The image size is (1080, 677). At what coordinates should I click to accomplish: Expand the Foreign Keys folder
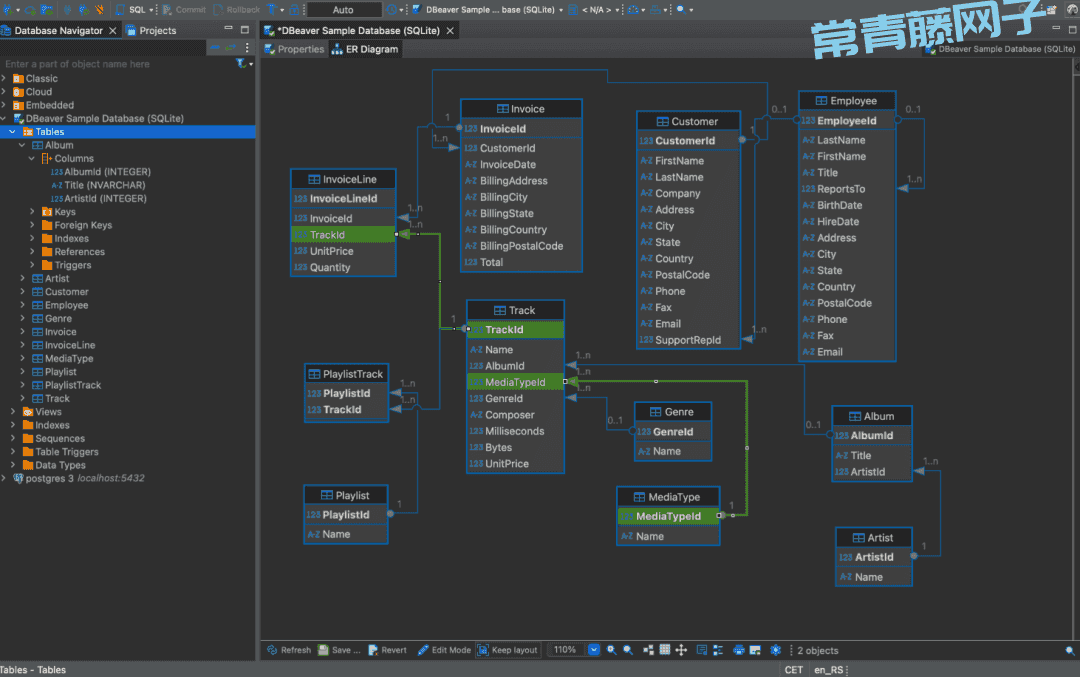[x=32, y=225]
